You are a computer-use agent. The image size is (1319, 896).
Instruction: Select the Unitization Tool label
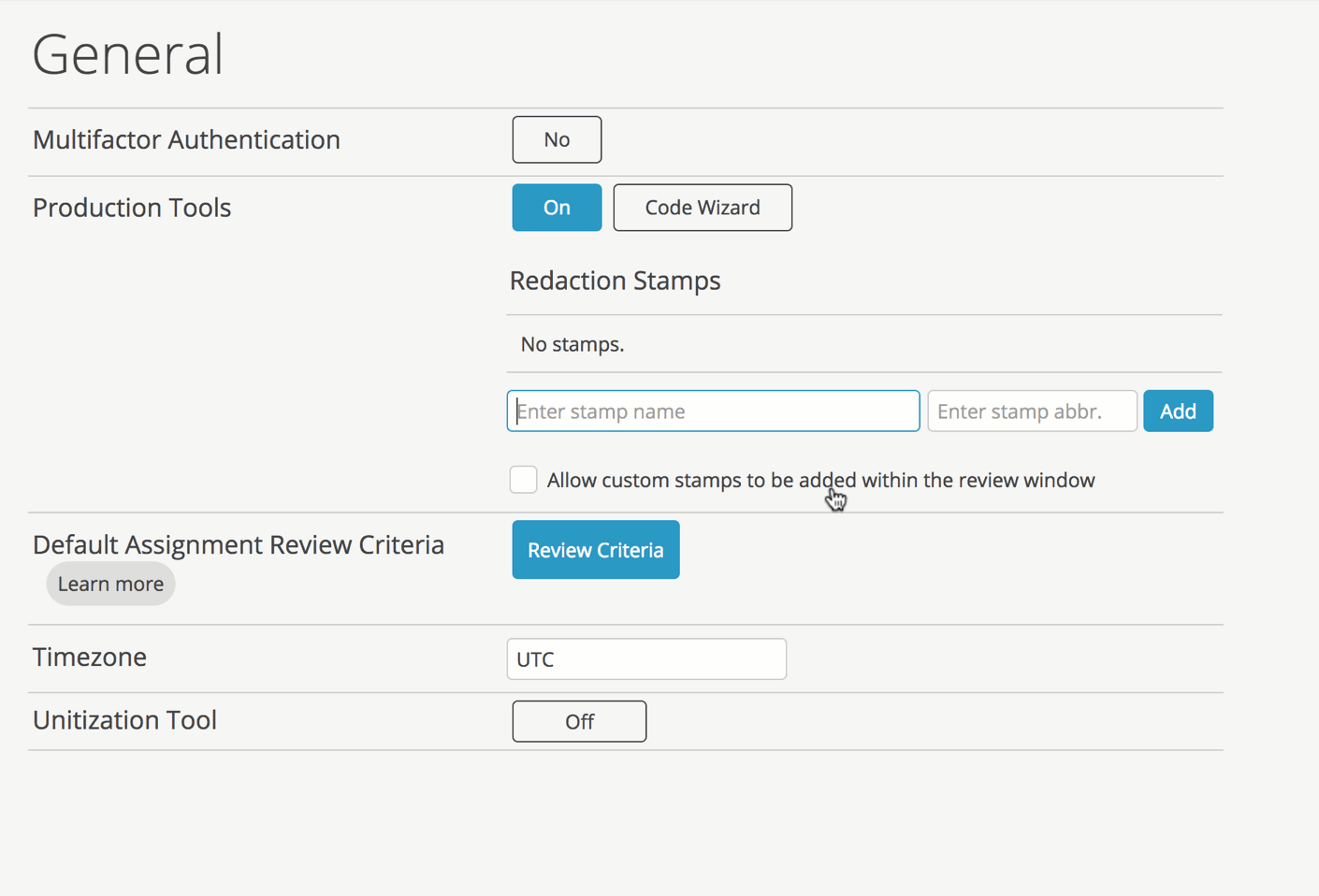point(124,720)
